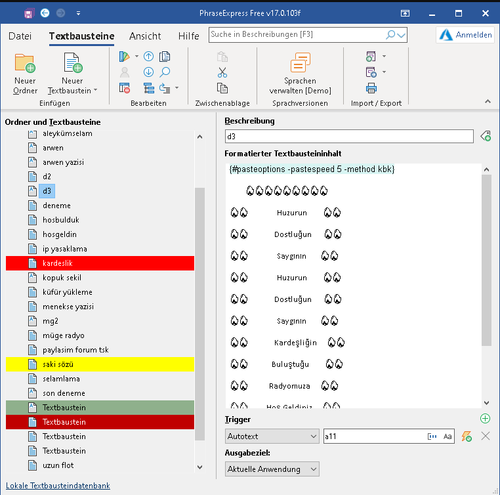This screenshot has height=495, width=500.
Task: Click the tag icon beside Beschreibung
Action: tap(486, 136)
